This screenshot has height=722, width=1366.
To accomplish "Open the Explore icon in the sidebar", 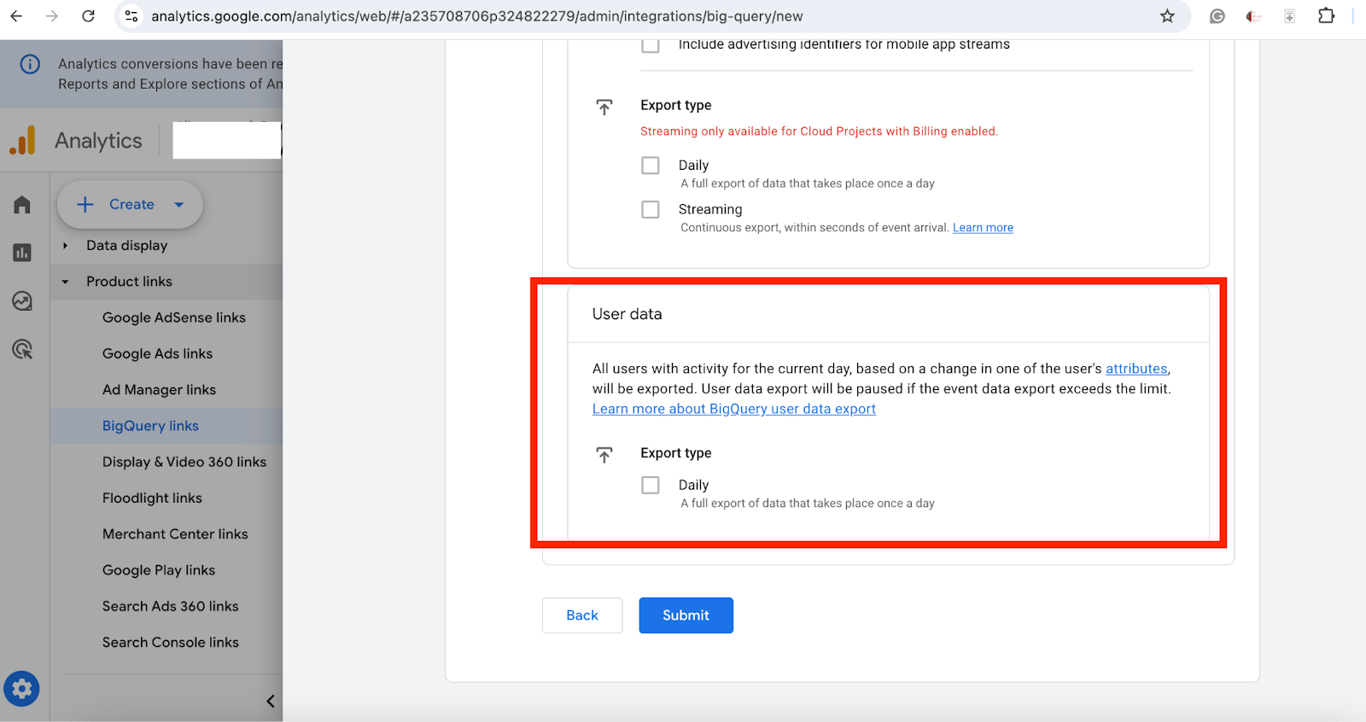I will click(x=22, y=301).
